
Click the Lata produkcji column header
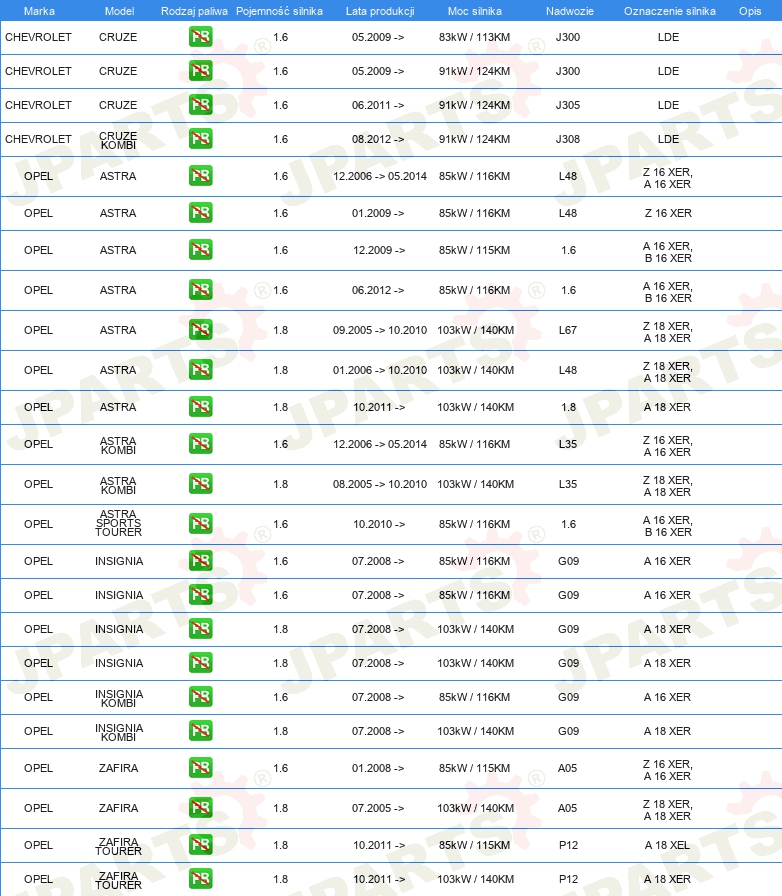pyautogui.click(x=380, y=11)
